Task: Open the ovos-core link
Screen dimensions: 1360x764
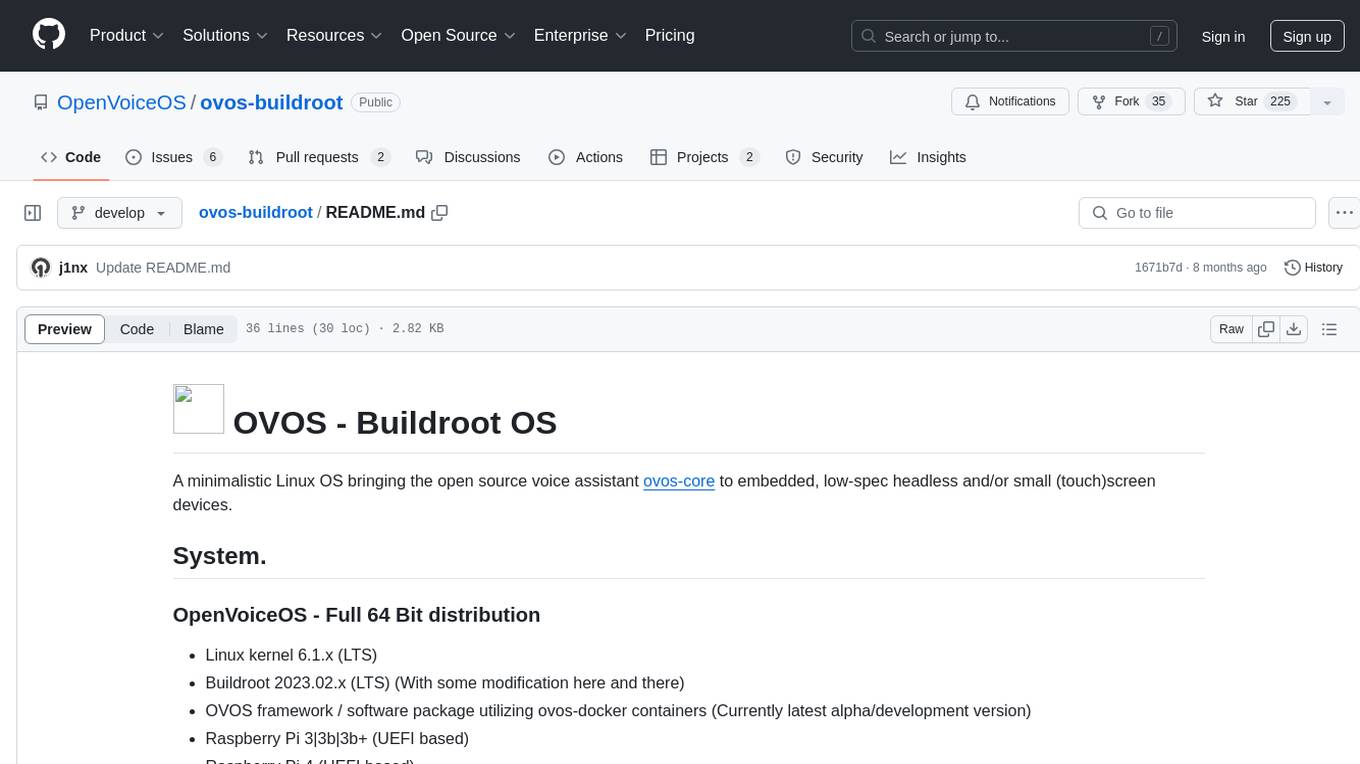Action: pos(679,481)
